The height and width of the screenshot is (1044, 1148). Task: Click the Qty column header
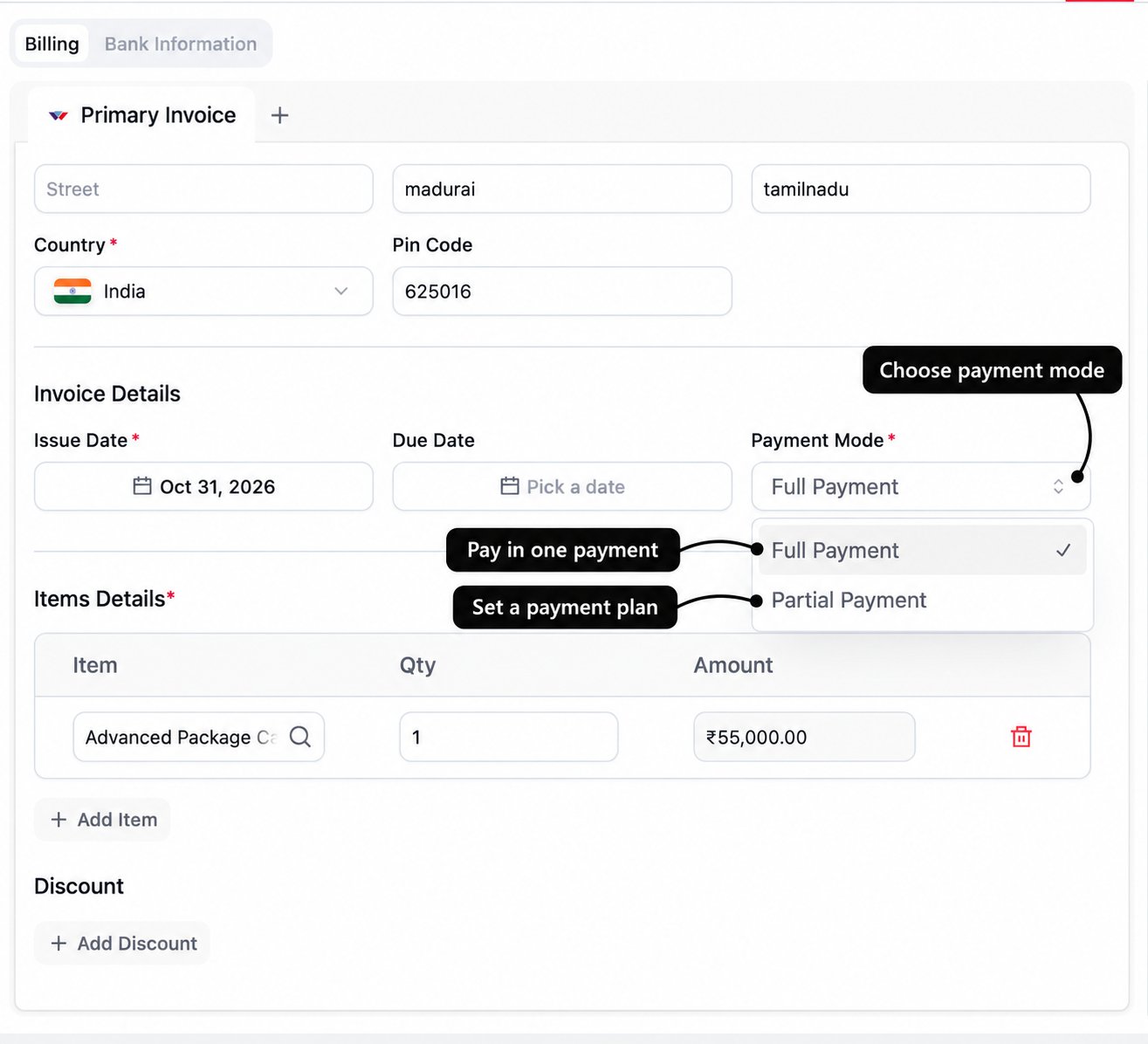pos(417,666)
